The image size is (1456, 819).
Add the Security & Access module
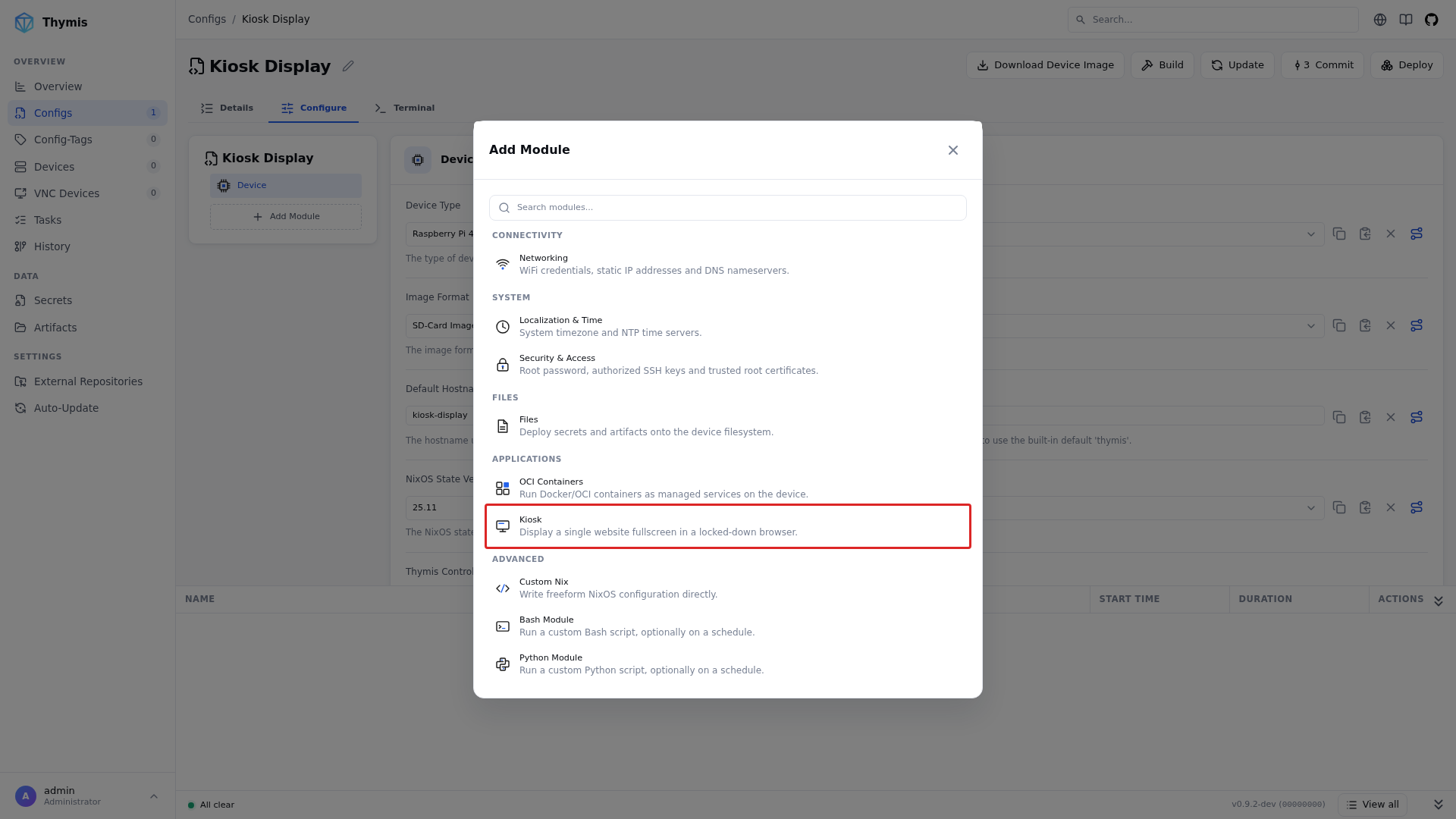point(728,364)
